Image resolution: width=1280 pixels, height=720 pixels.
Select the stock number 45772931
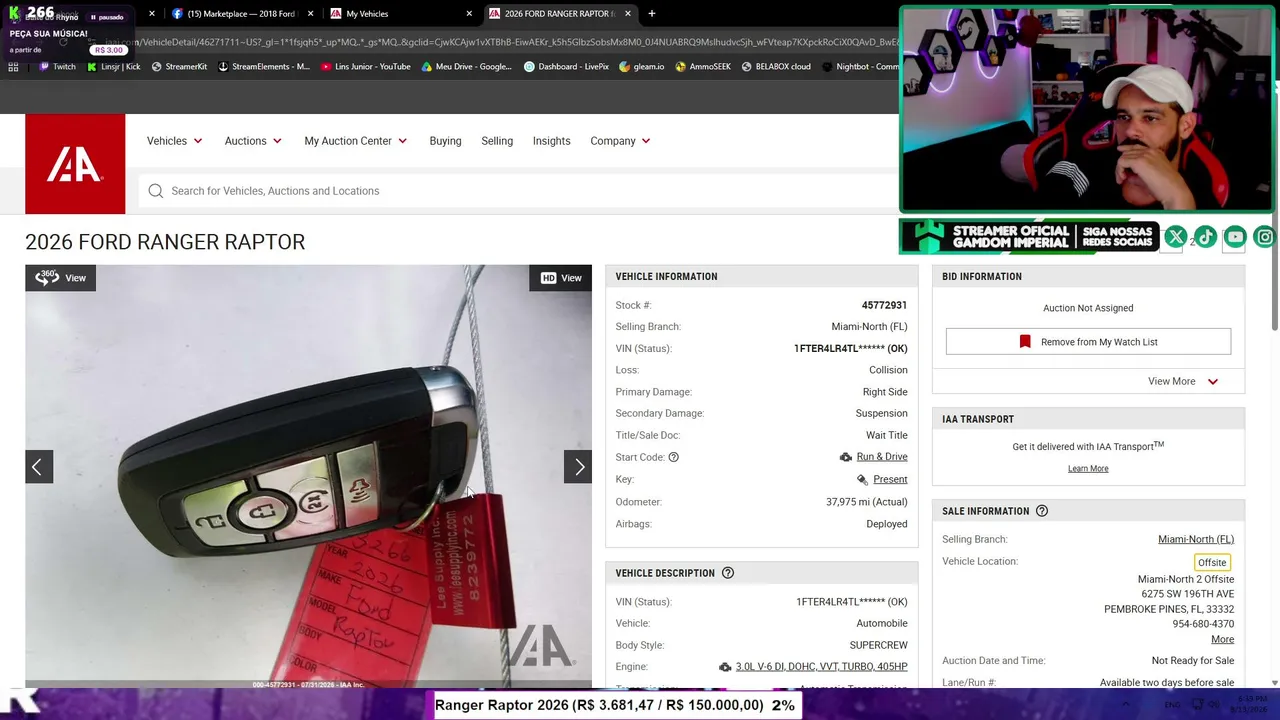pyautogui.click(x=884, y=306)
